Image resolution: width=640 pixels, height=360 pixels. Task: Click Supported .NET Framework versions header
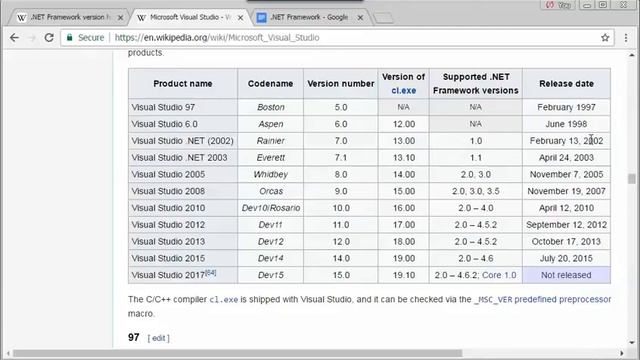coord(476,84)
